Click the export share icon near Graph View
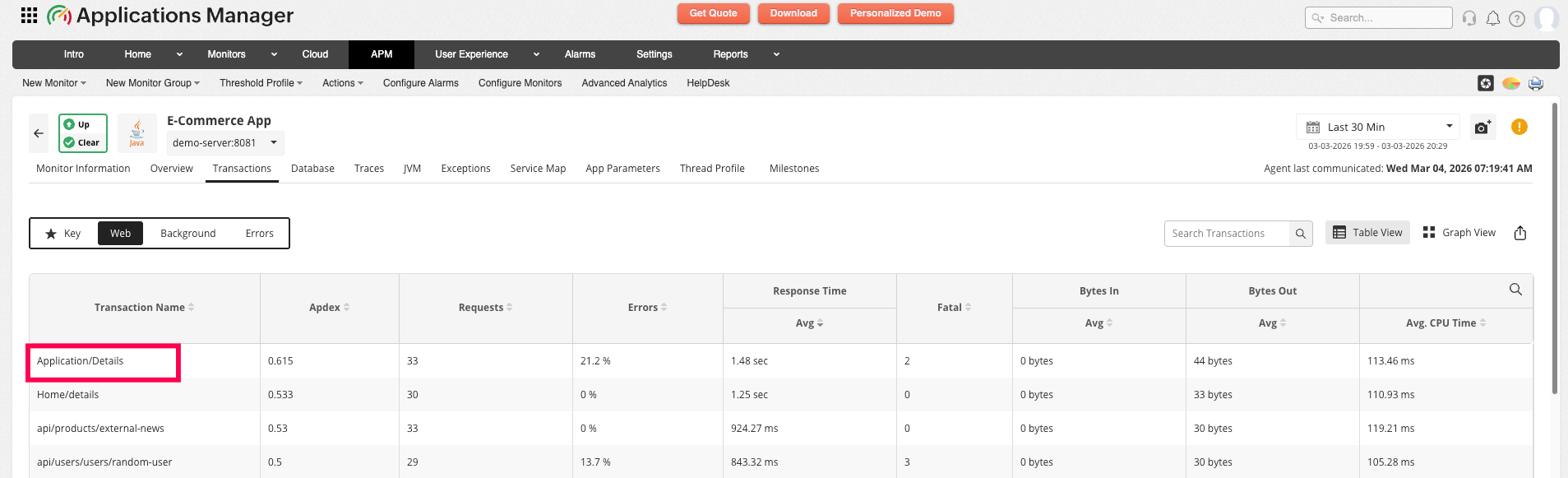 [1519, 233]
